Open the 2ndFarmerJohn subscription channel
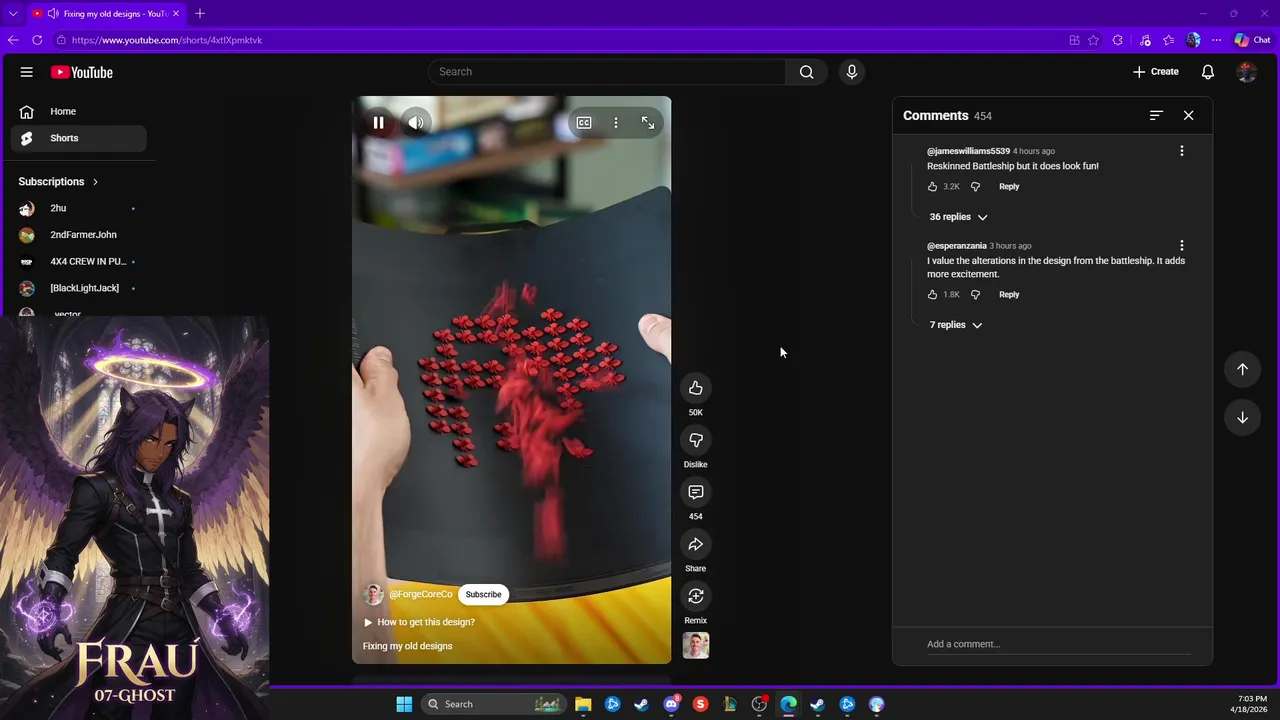Screen dimensions: 1280x720 click(x=79, y=235)
